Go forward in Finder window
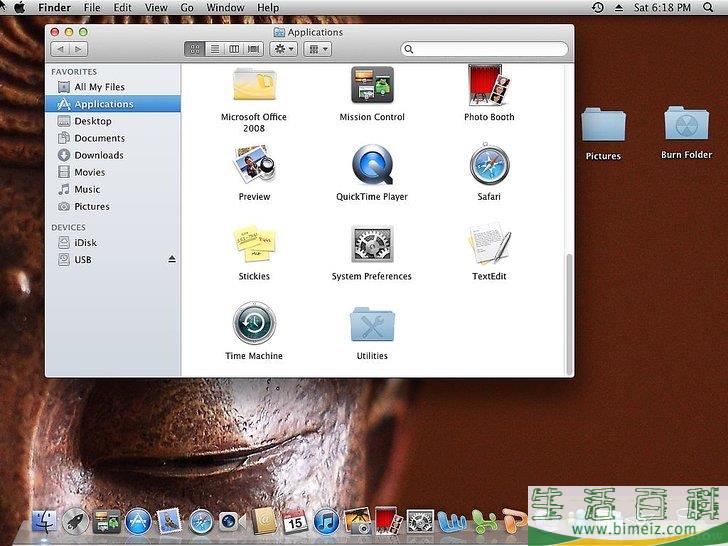 coord(78,49)
